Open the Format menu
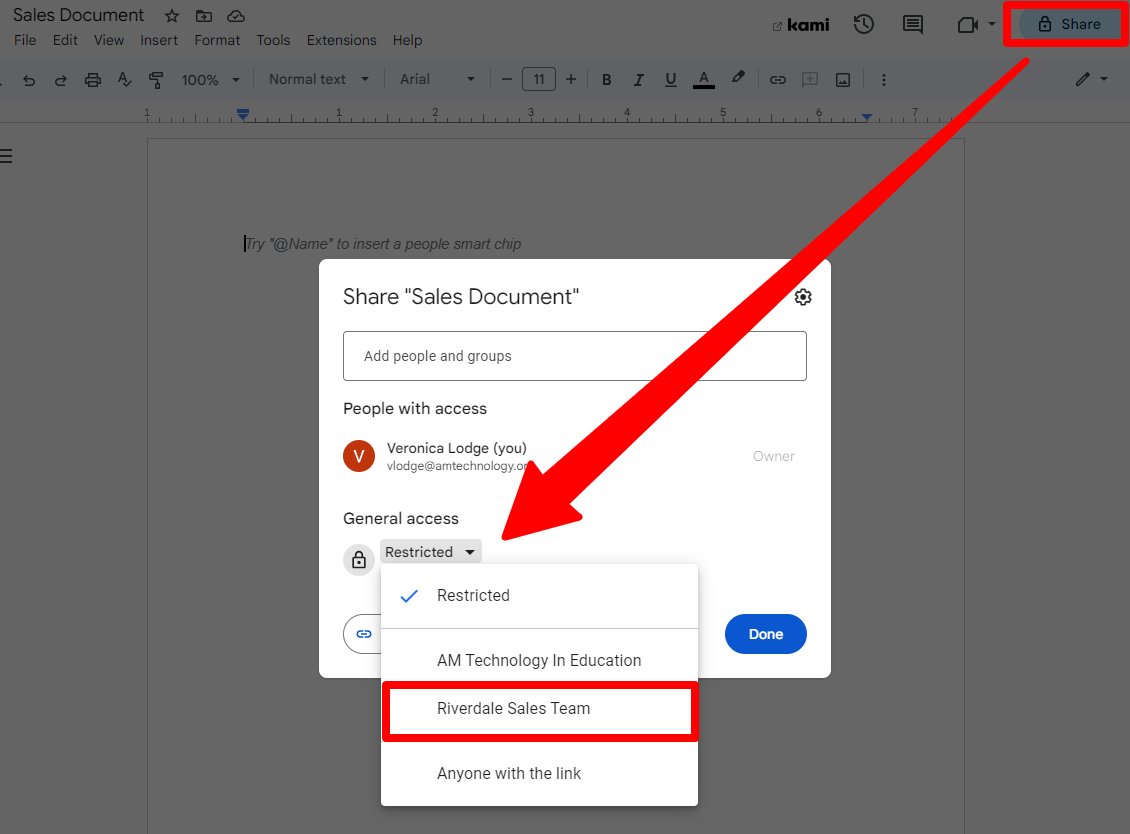This screenshot has height=834, width=1130. click(217, 40)
